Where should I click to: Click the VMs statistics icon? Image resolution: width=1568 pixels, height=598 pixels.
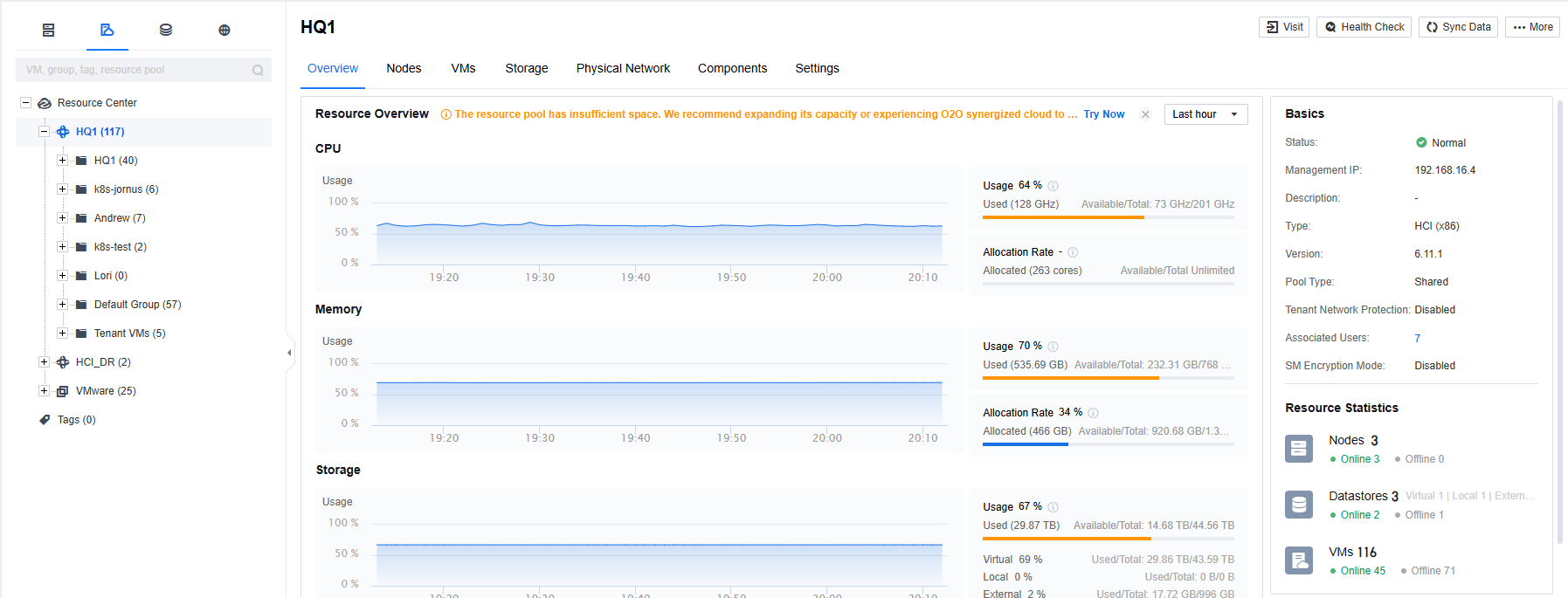coord(1299,560)
